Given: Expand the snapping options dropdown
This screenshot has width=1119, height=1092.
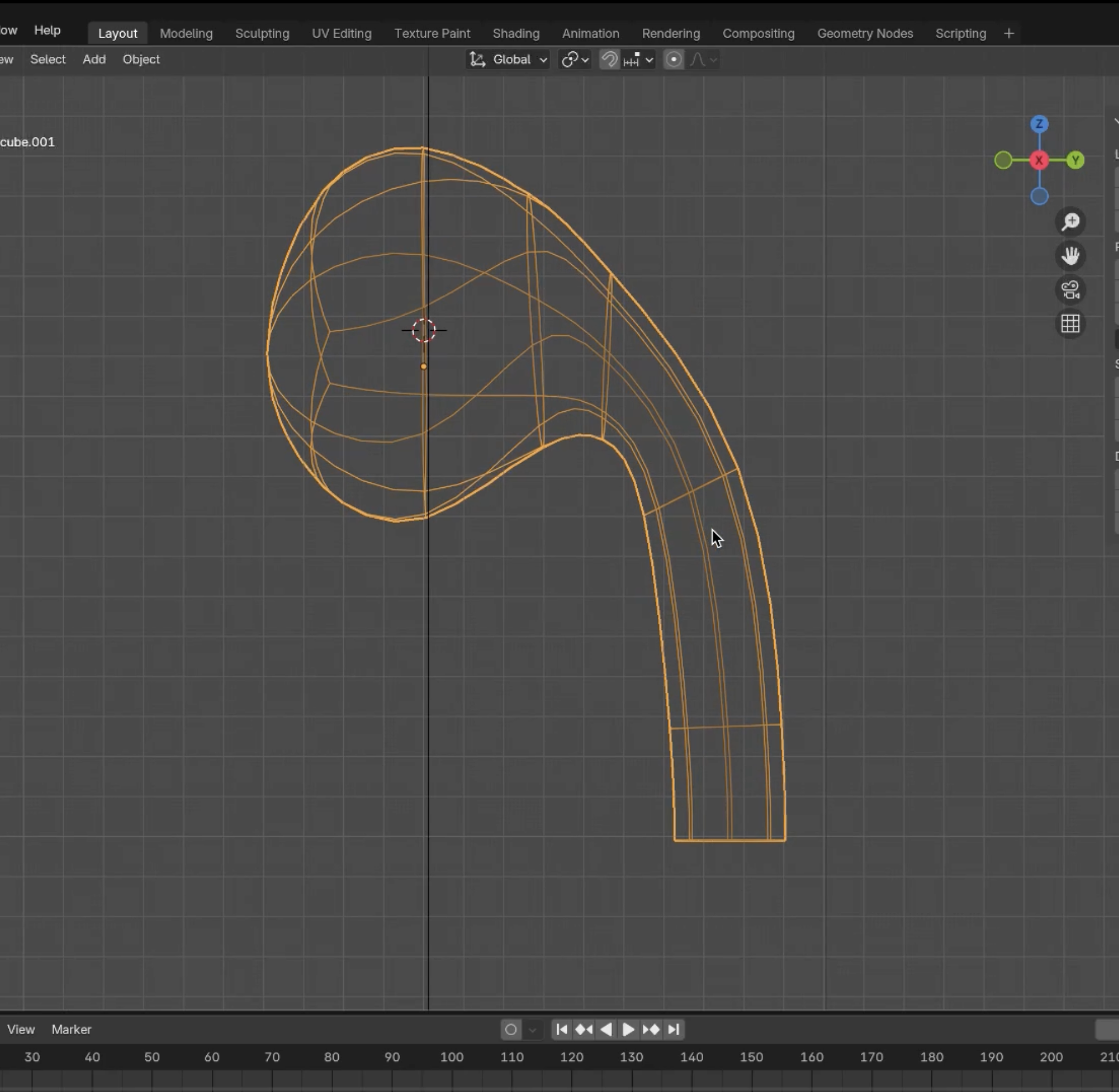Looking at the screenshot, I should click(x=649, y=60).
